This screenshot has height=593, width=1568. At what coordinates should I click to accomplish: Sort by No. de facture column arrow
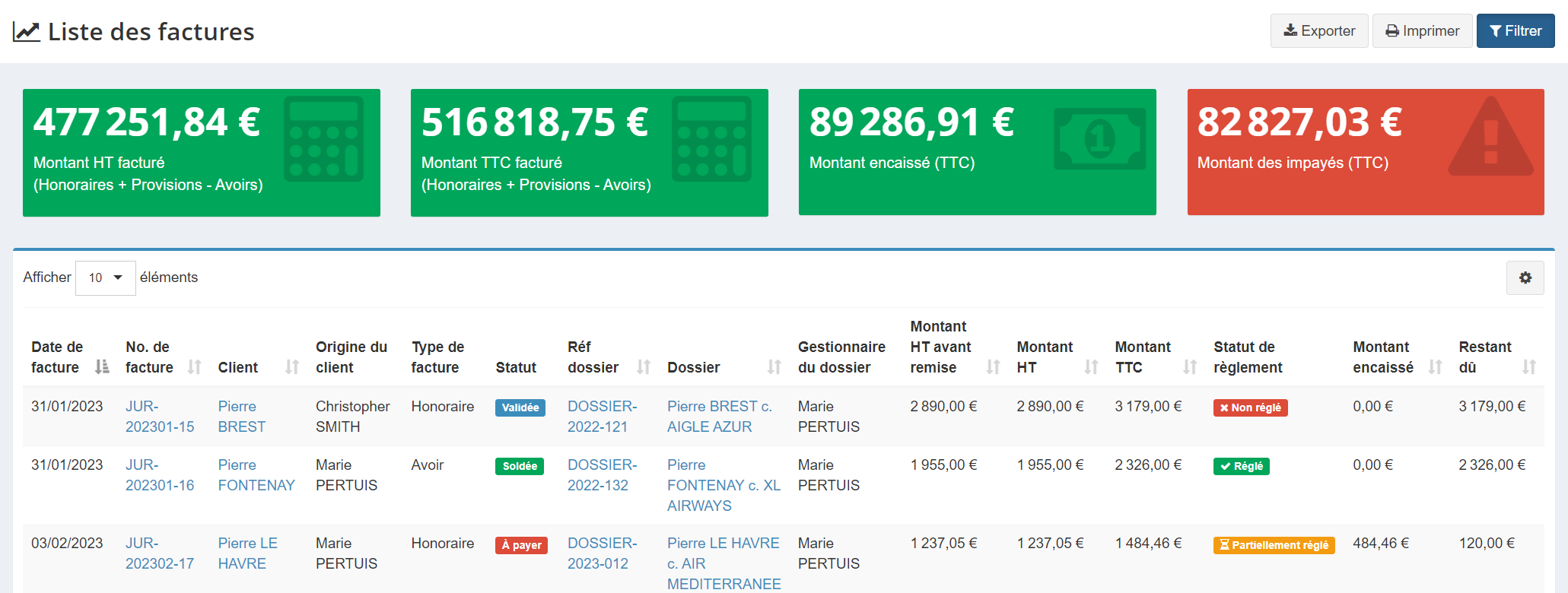coord(195,367)
